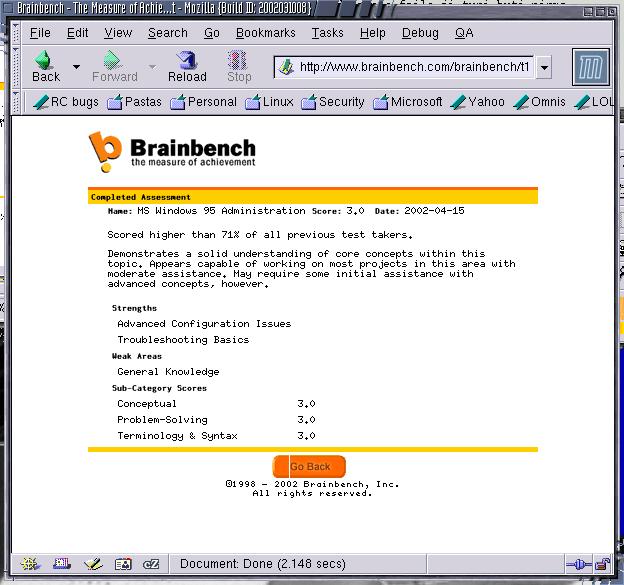This screenshot has width=624, height=585.
Task: Open the ChatZilla cZ icon in status bar
Action: click(151, 564)
